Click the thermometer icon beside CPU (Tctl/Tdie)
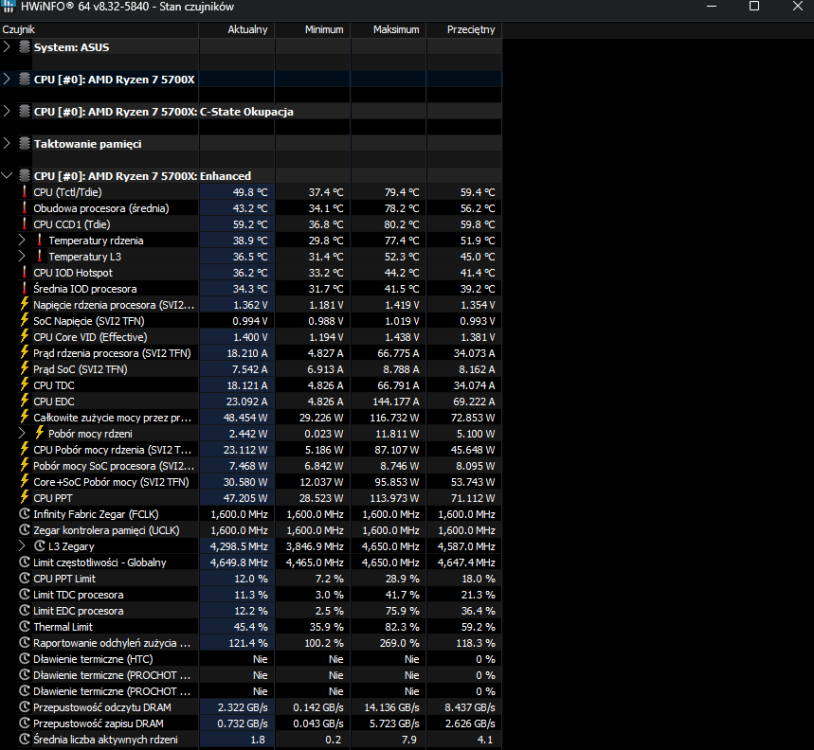Screen dimensions: 814x750 click(x=24, y=192)
